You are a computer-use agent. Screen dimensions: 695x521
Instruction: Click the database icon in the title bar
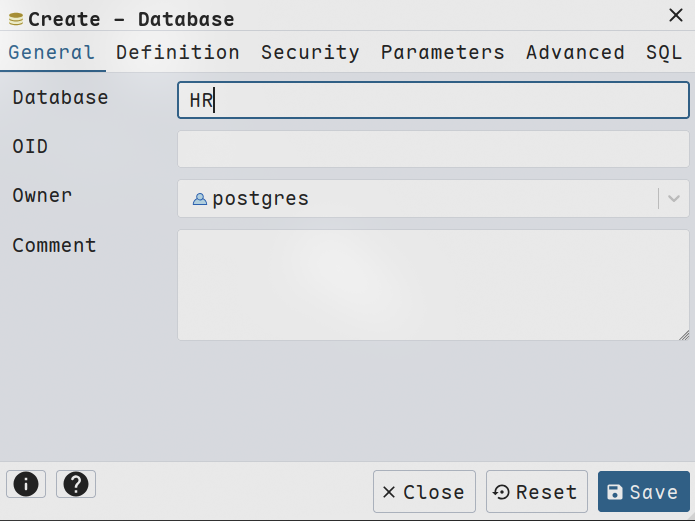pos(16,19)
